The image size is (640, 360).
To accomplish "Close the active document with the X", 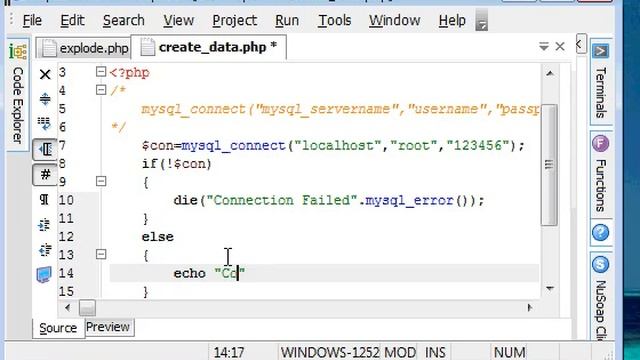I will (x=560, y=46).
